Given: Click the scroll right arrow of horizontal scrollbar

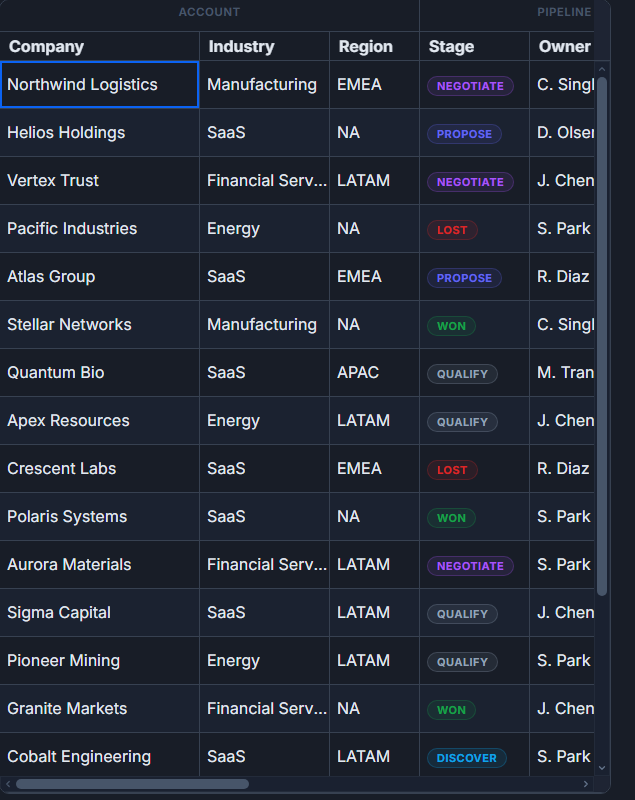Looking at the screenshot, I should pyautogui.click(x=586, y=784).
